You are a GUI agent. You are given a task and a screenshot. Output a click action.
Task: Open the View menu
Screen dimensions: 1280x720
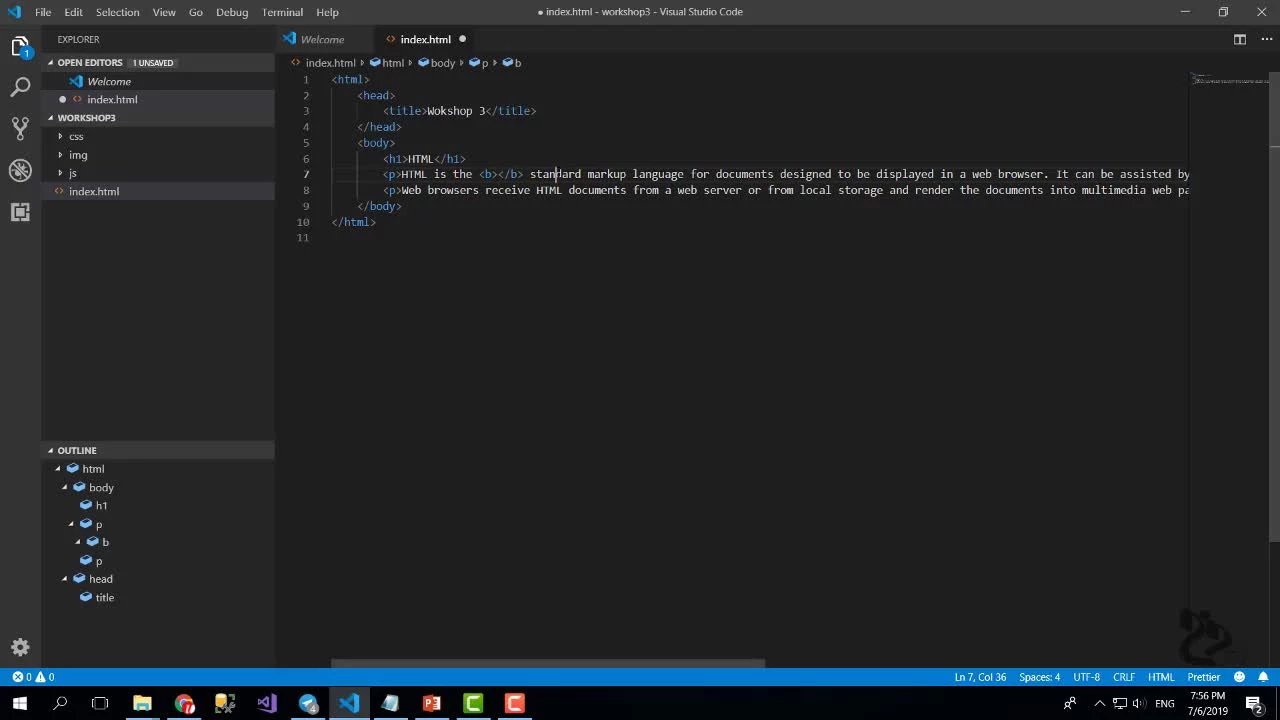pyautogui.click(x=164, y=12)
